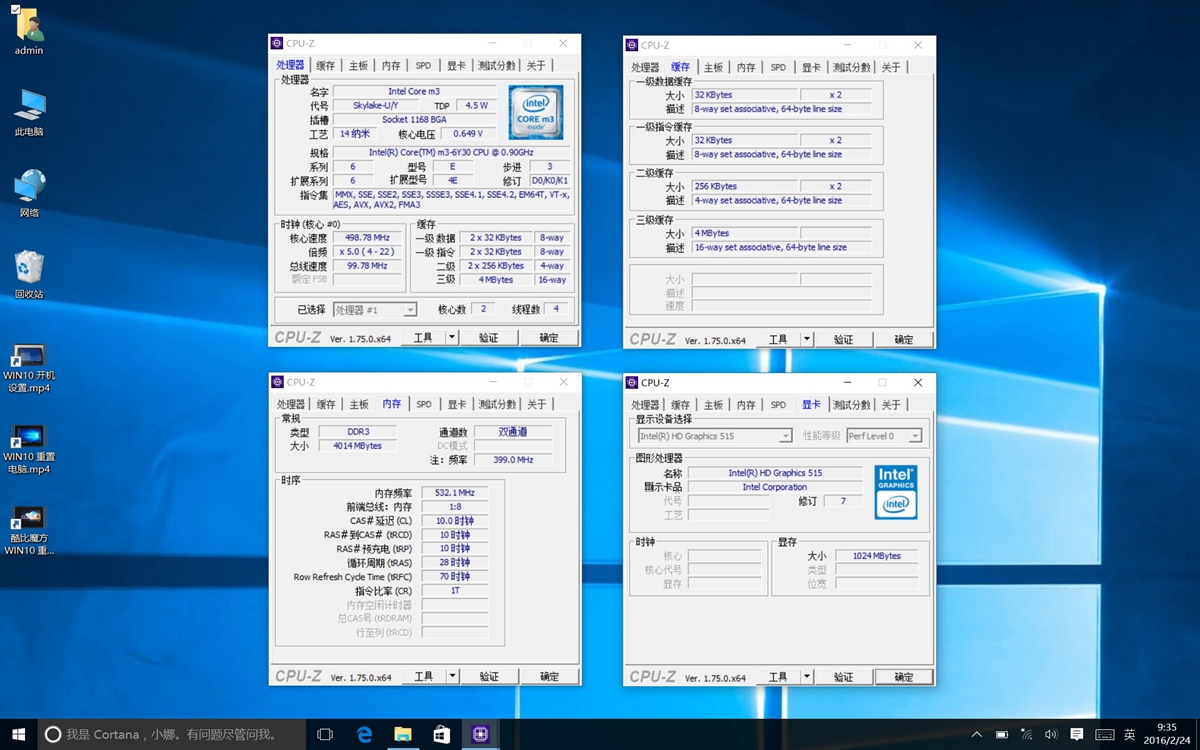Launch Microsoft Edge from the taskbar

364,732
